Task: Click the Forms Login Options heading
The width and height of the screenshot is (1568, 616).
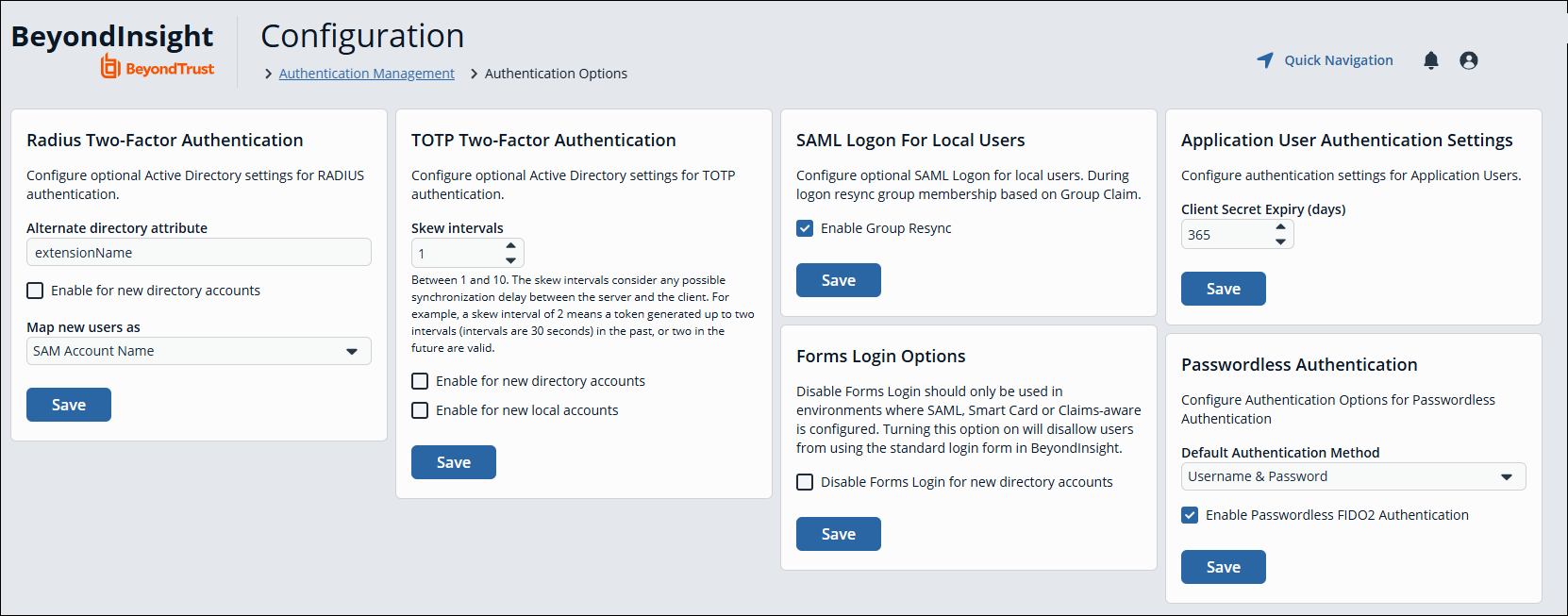Action: pos(881,357)
